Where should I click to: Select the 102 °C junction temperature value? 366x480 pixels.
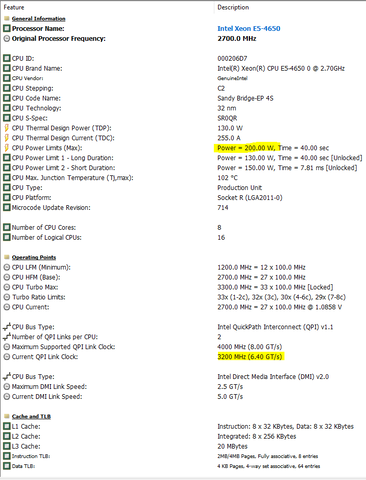point(227,178)
